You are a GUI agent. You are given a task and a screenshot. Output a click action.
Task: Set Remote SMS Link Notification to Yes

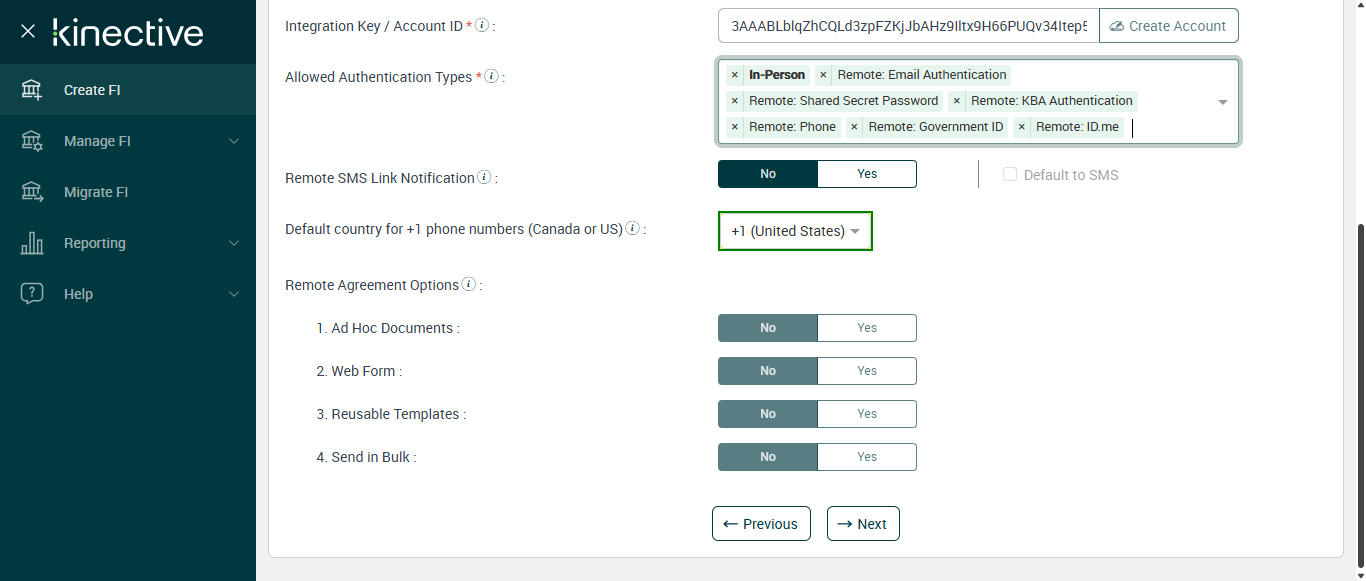tap(866, 174)
